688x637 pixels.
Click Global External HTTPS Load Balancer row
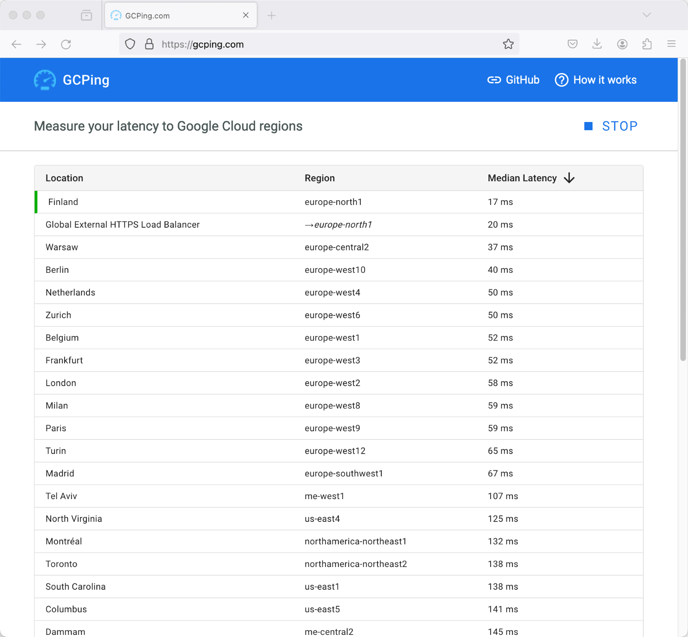coord(339,225)
